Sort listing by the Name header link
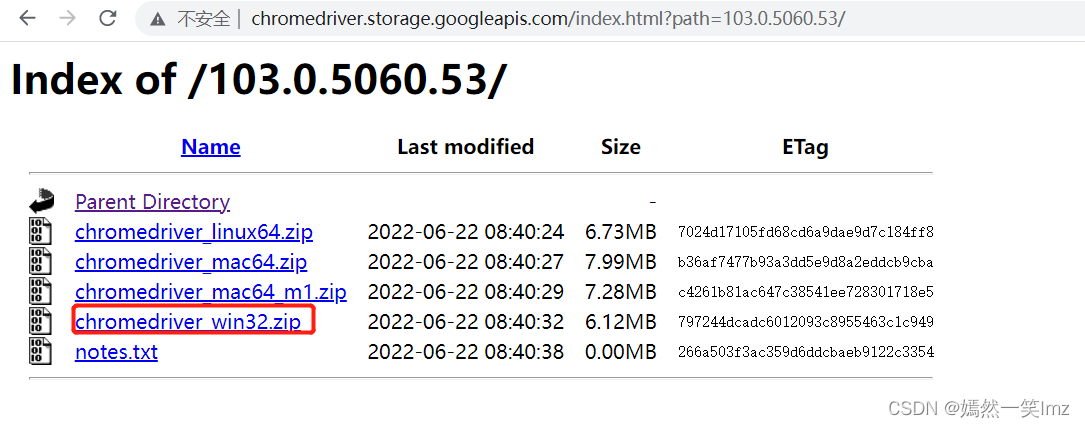The width and height of the screenshot is (1085, 428). (x=210, y=147)
